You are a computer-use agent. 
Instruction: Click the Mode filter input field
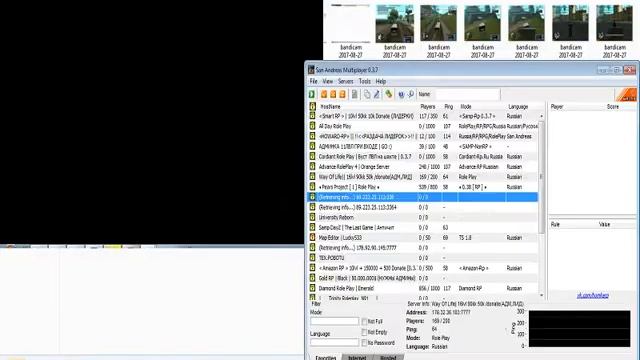[x=334, y=321]
